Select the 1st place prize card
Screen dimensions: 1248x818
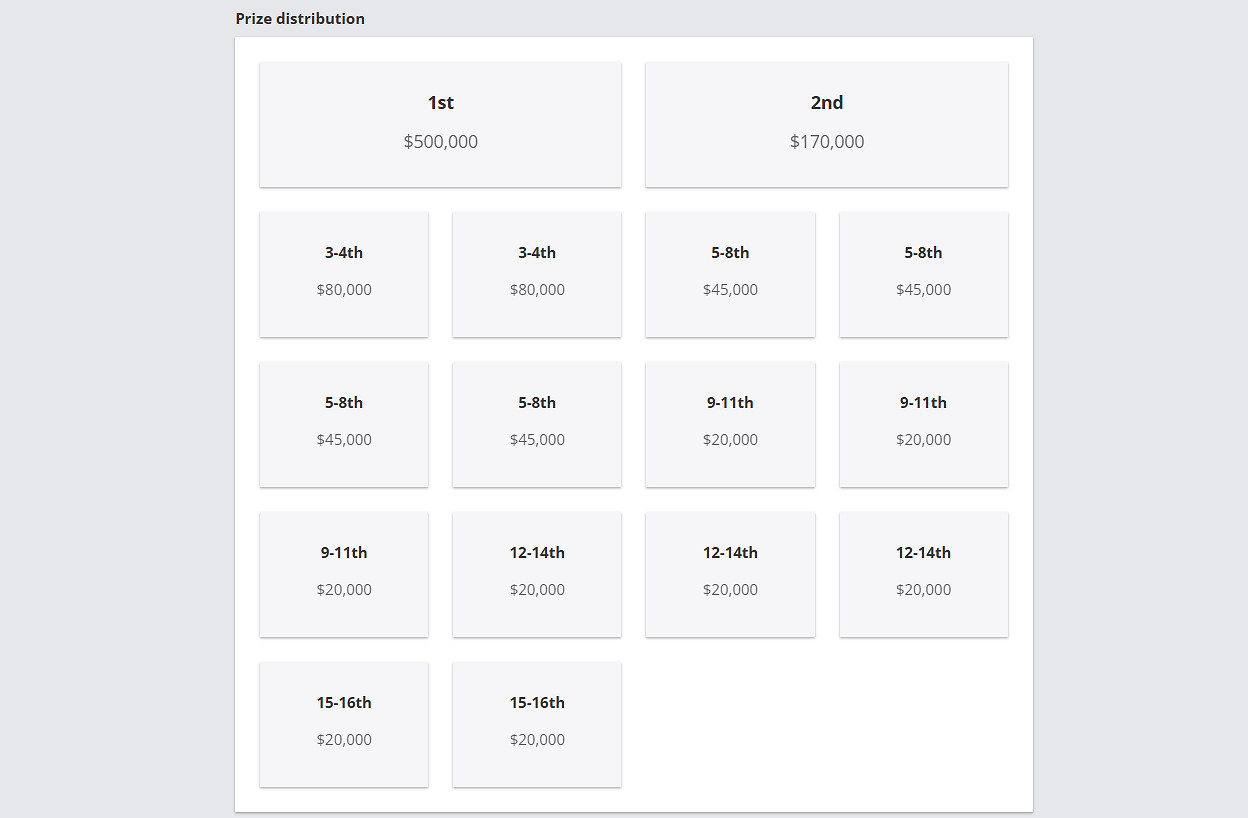pyautogui.click(x=440, y=124)
